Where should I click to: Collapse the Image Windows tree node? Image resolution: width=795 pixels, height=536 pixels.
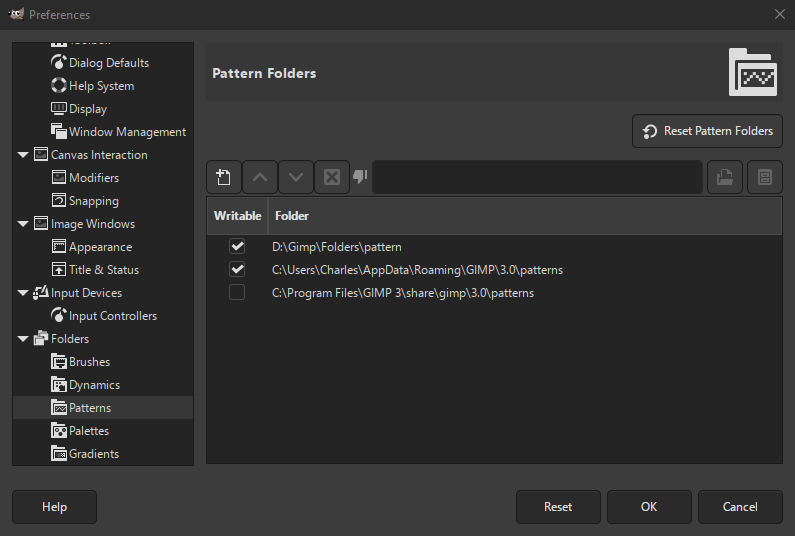(23, 224)
